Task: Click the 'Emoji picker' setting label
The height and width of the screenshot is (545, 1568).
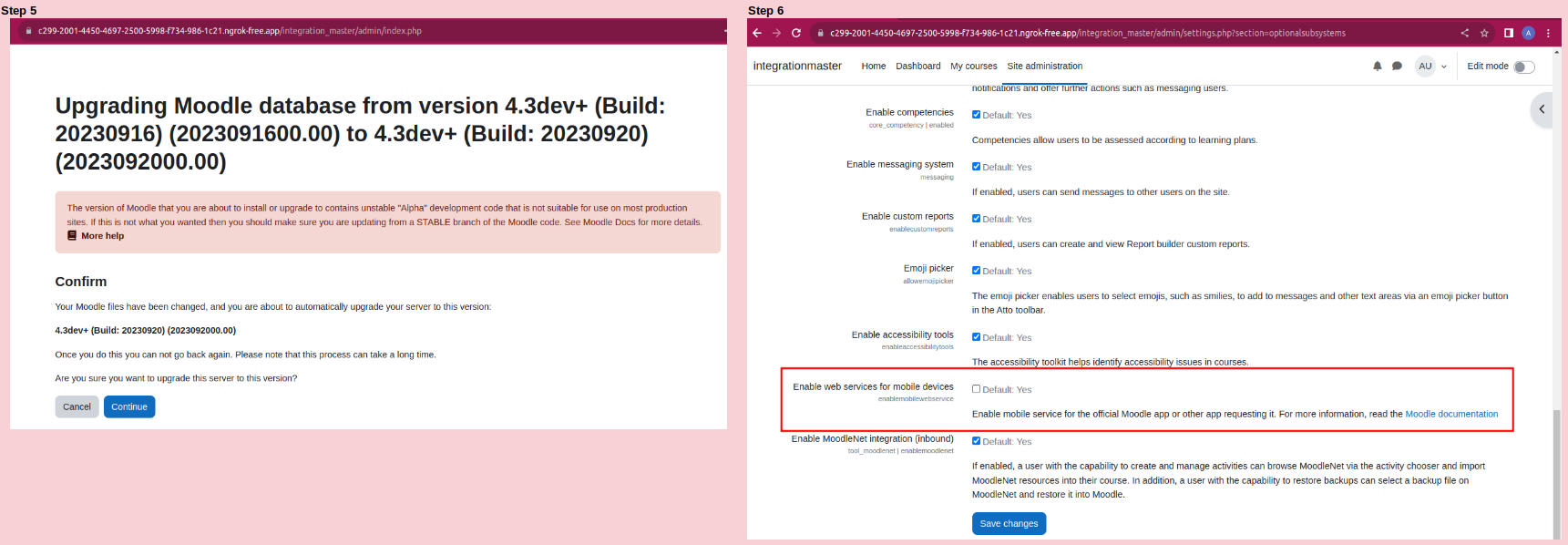Action: 928,268
